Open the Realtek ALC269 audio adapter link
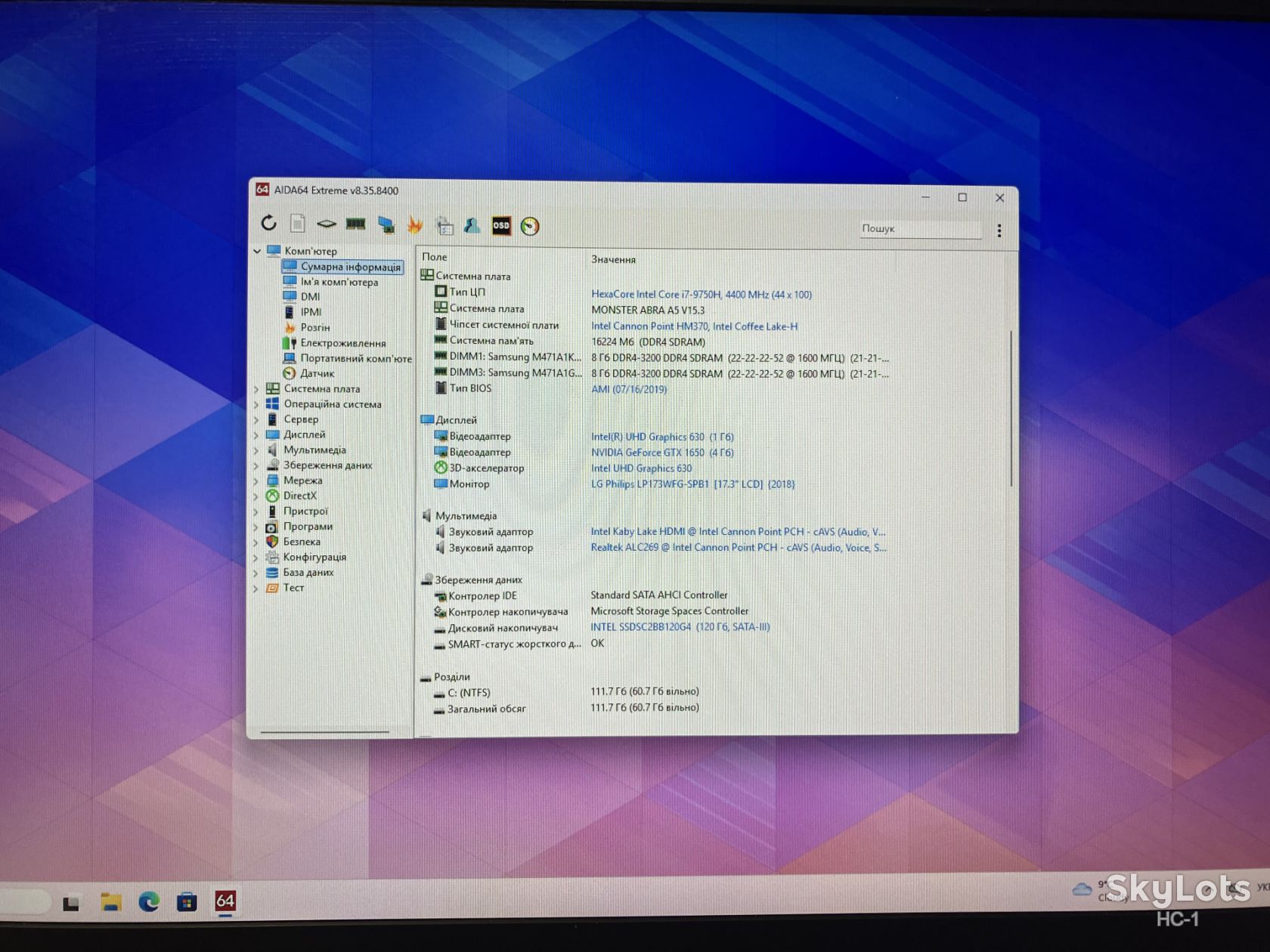 739,547
